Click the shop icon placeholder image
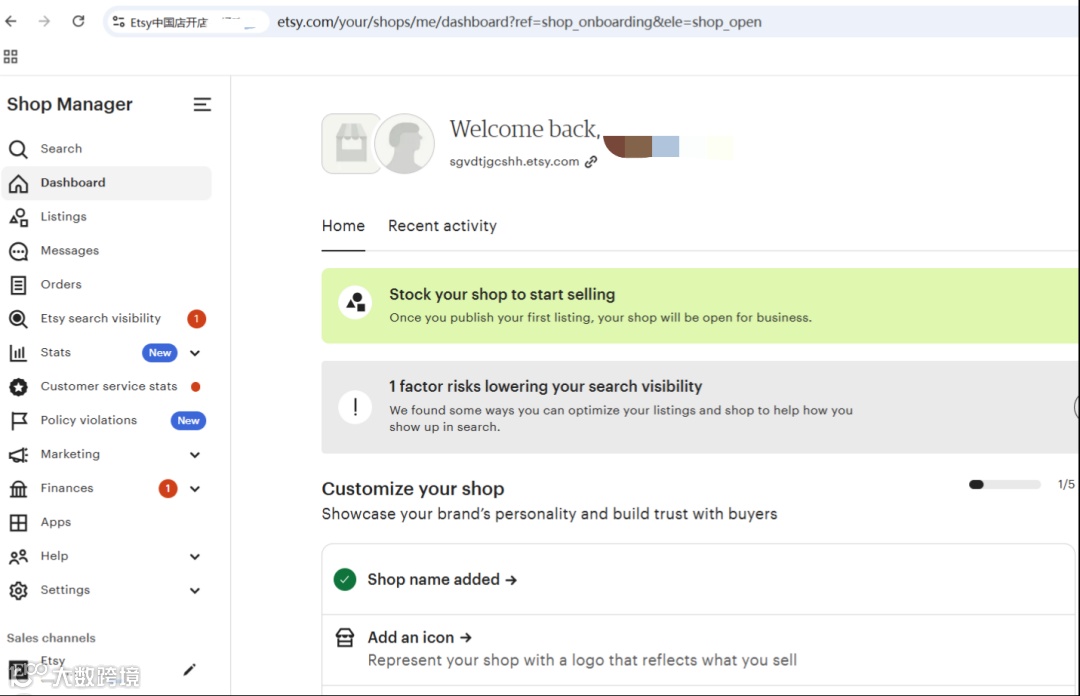 [350, 143]
